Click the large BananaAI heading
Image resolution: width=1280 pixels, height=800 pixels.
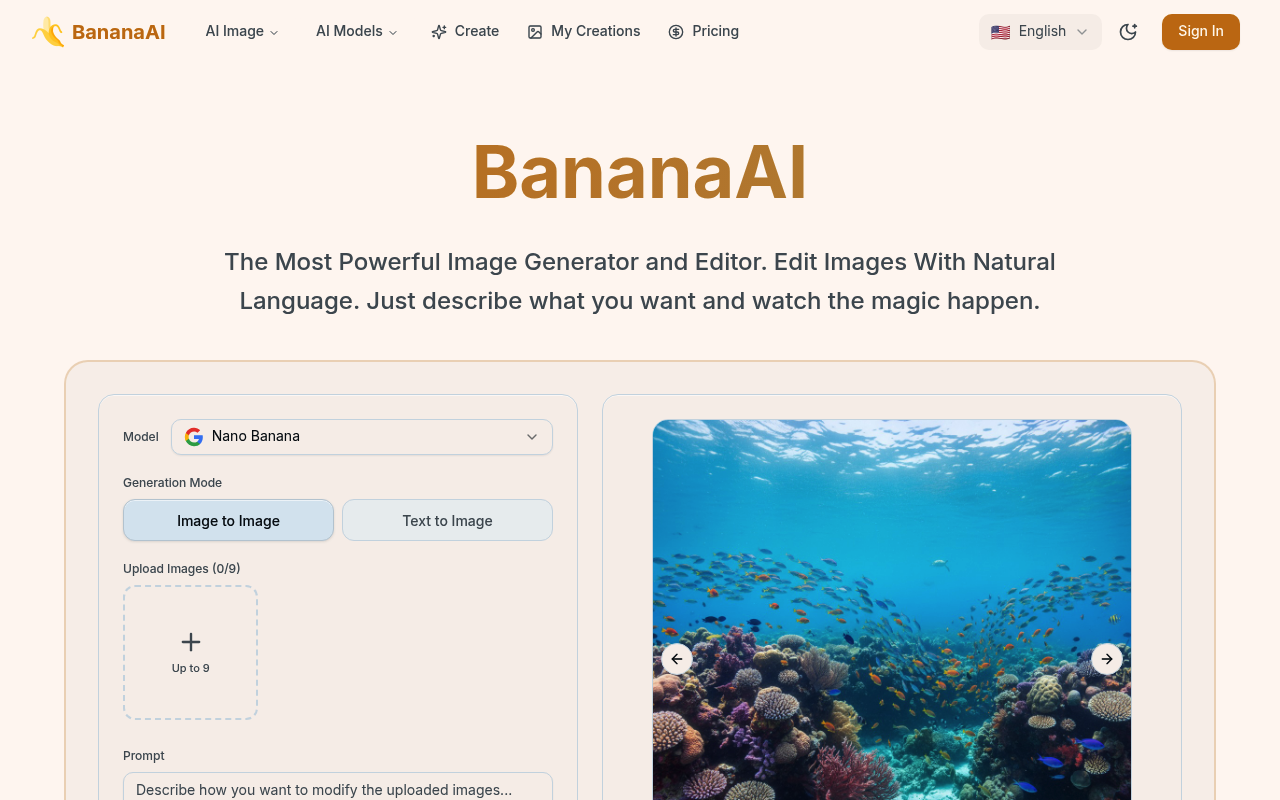click(x=640, y=173)
